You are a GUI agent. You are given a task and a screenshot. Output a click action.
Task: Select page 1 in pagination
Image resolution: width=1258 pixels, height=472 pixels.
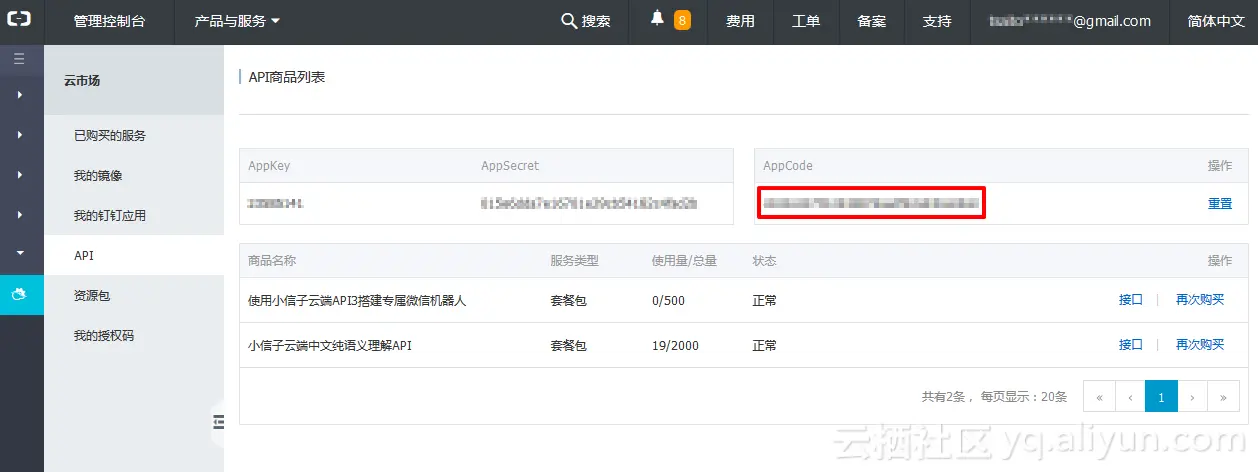click(x=1161, y=396)
